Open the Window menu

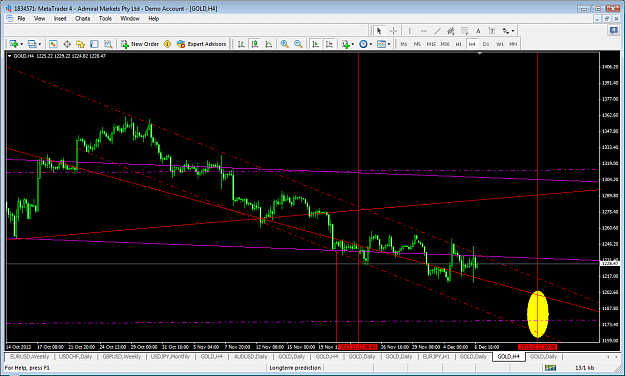[x=130, y=18]
